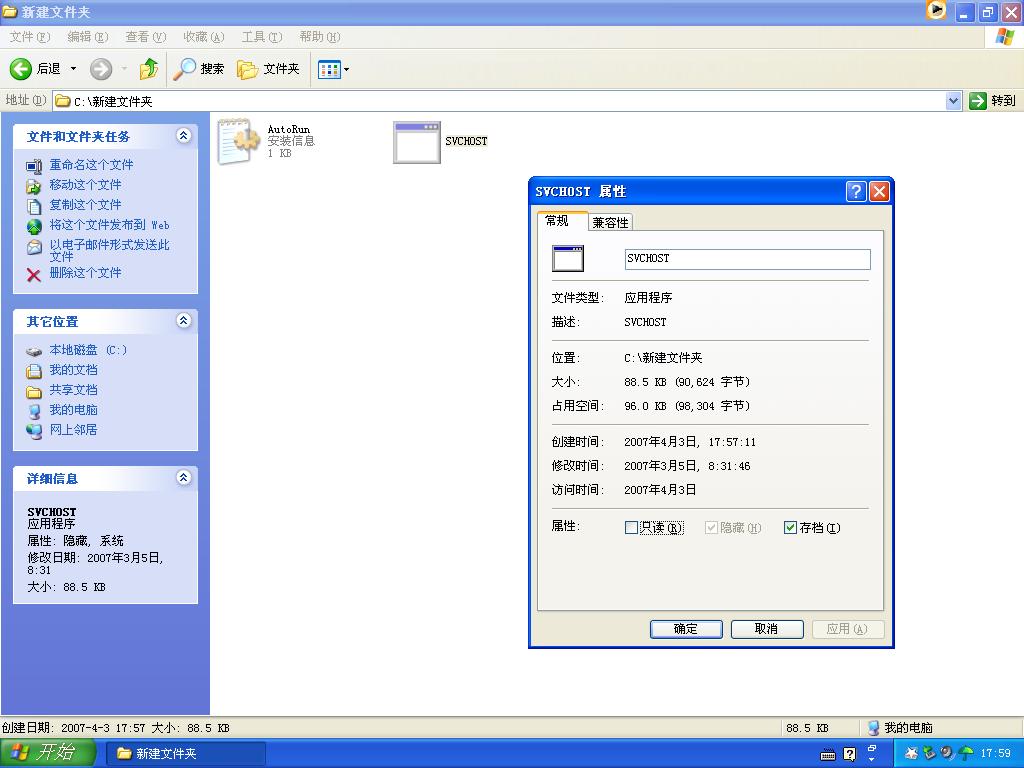The width and height of the screenshot is (1024, 768).
Task: Click the Windows flag logo in menu bar
Action: 1004,37
